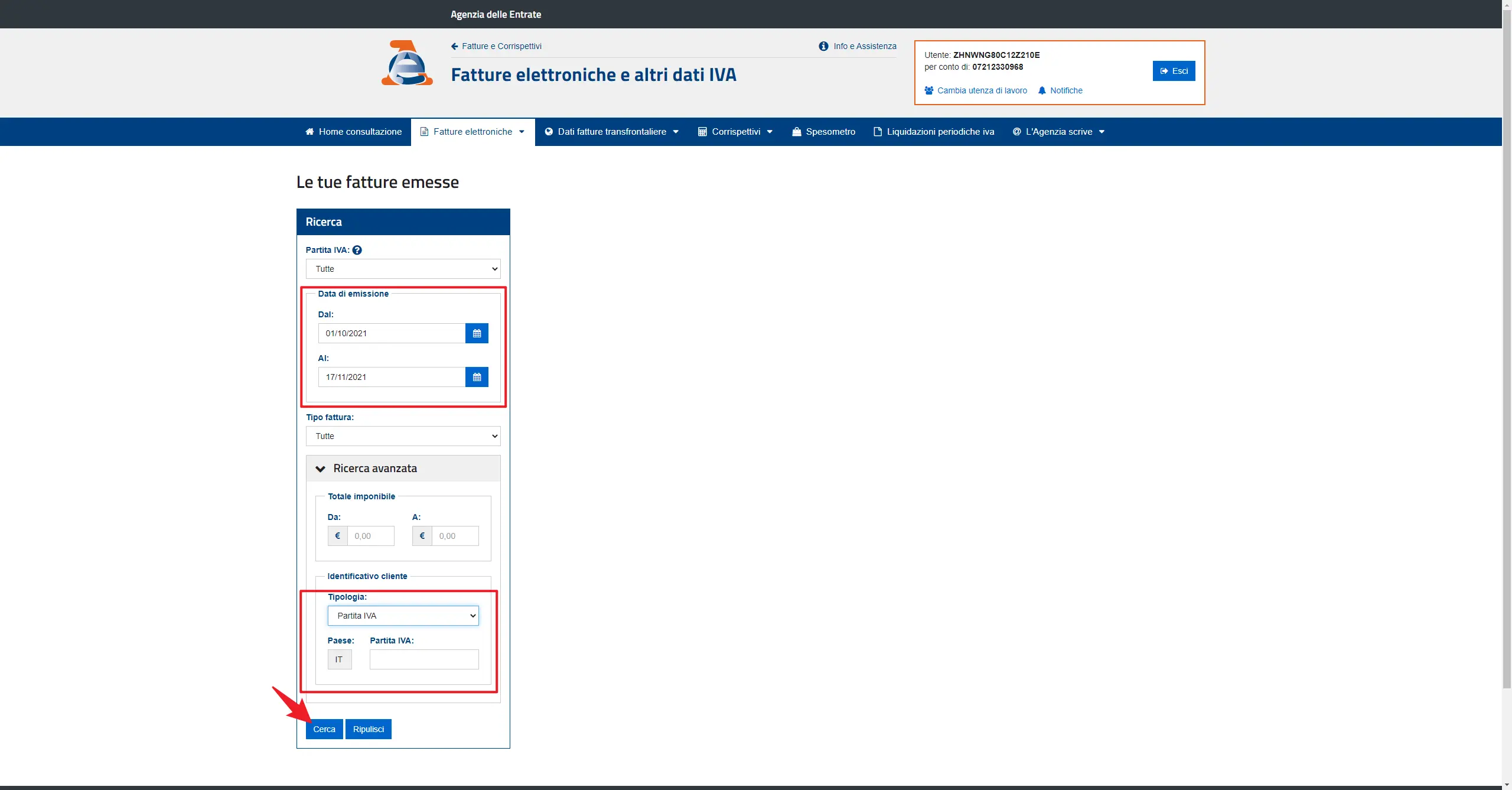
Task: Click the cliente Partita IVA input field
Action: tap(424, 659)
